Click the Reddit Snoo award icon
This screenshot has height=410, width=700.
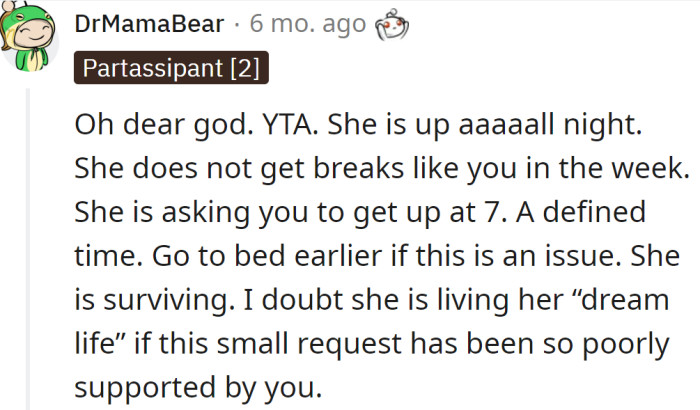(392, 25)
